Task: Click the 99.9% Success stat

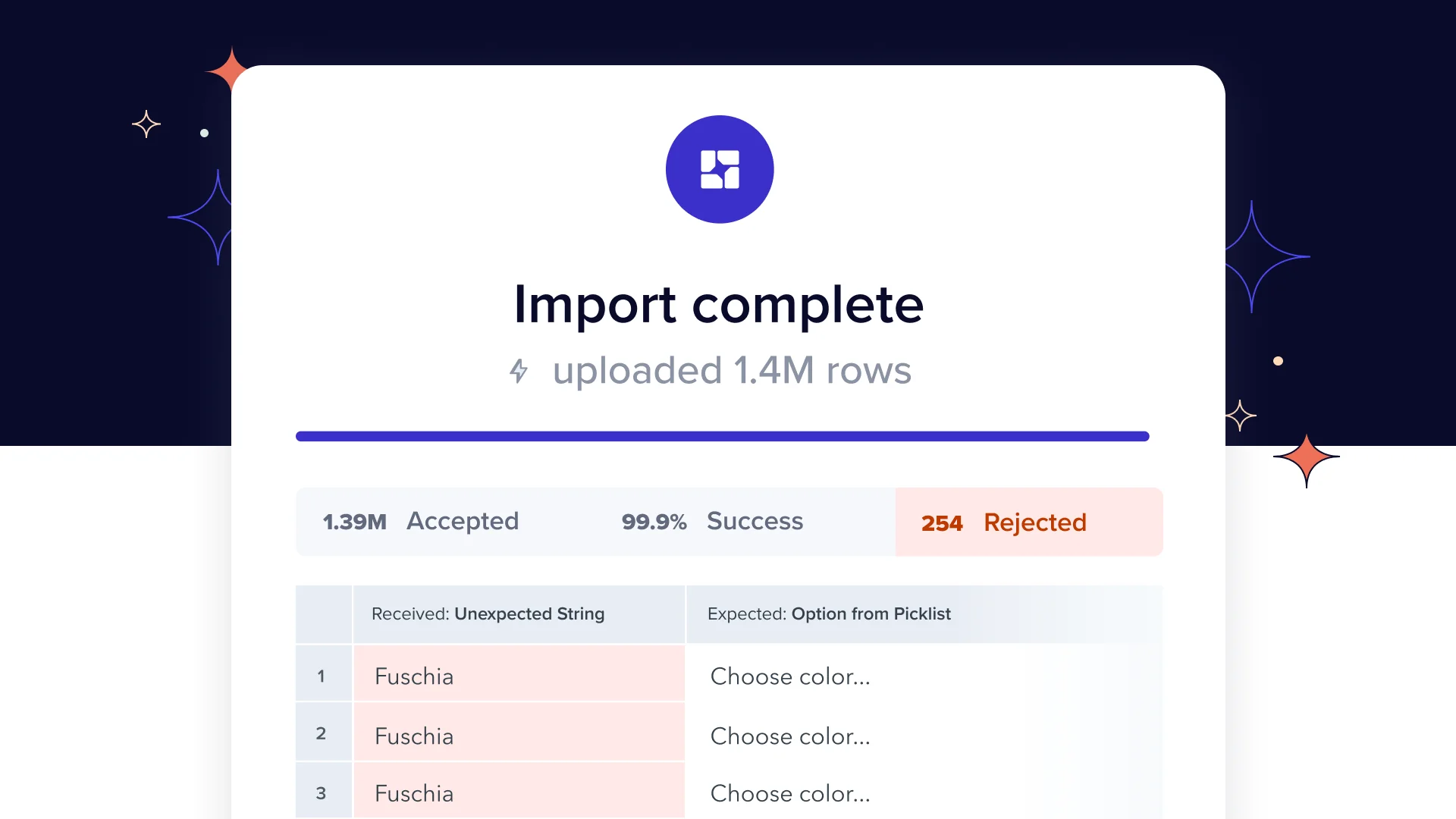Action: click(712, 522)
